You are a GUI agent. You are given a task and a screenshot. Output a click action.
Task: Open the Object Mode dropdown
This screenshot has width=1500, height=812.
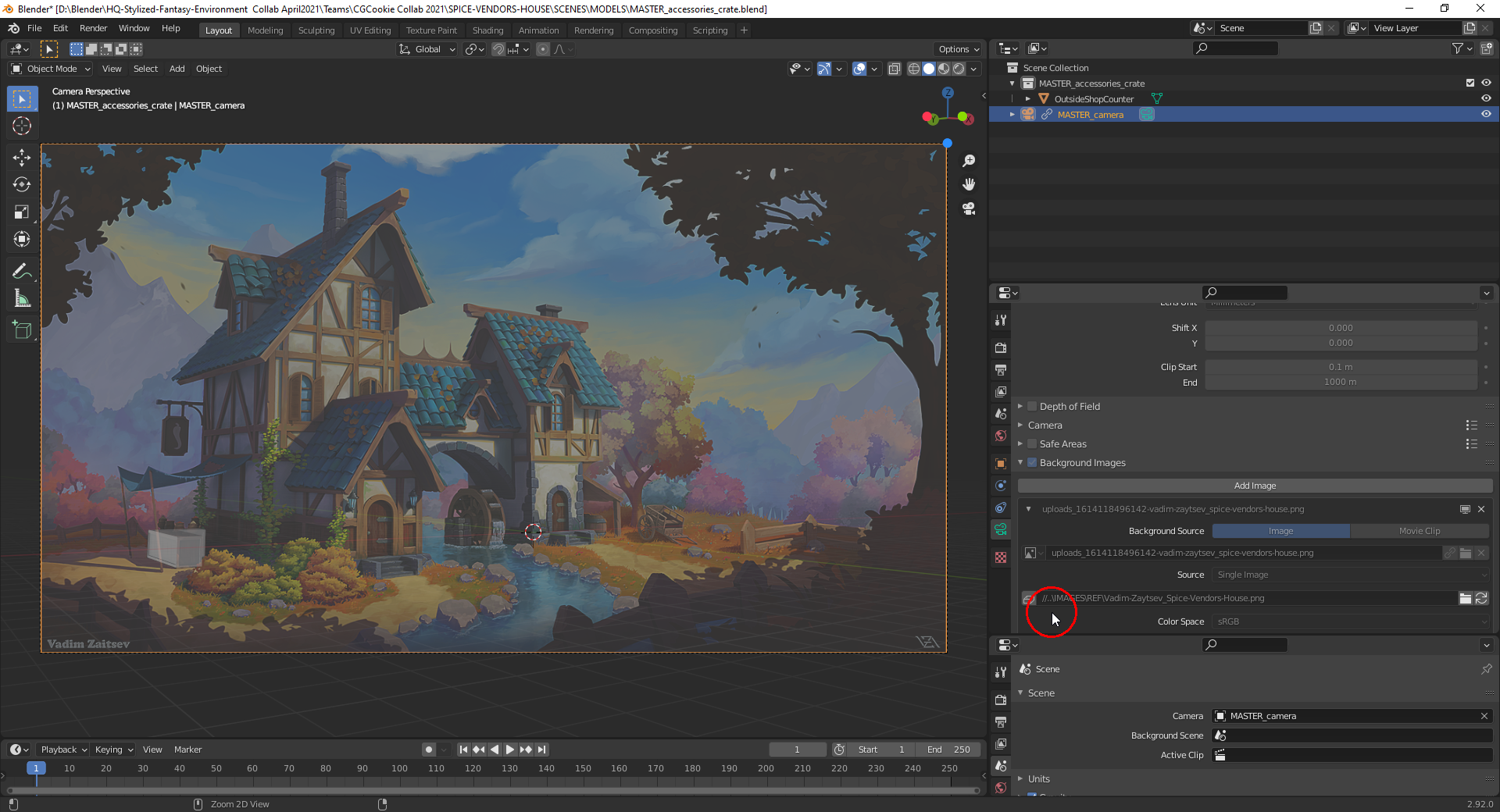tap(51, 69)
